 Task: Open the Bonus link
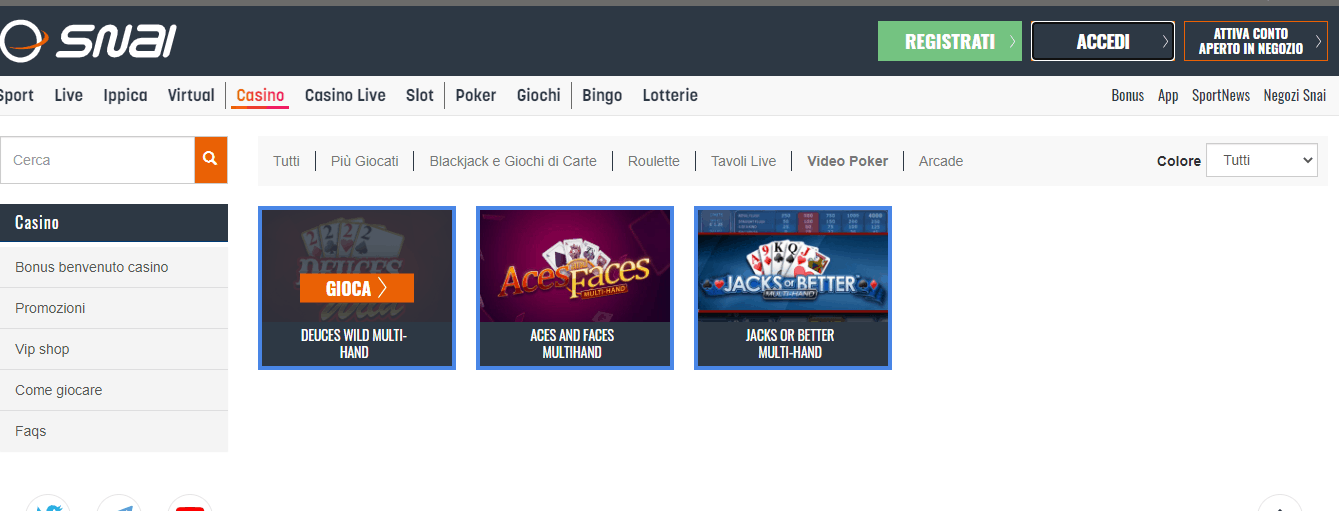pyautogui.click(x=1127, y=95)
